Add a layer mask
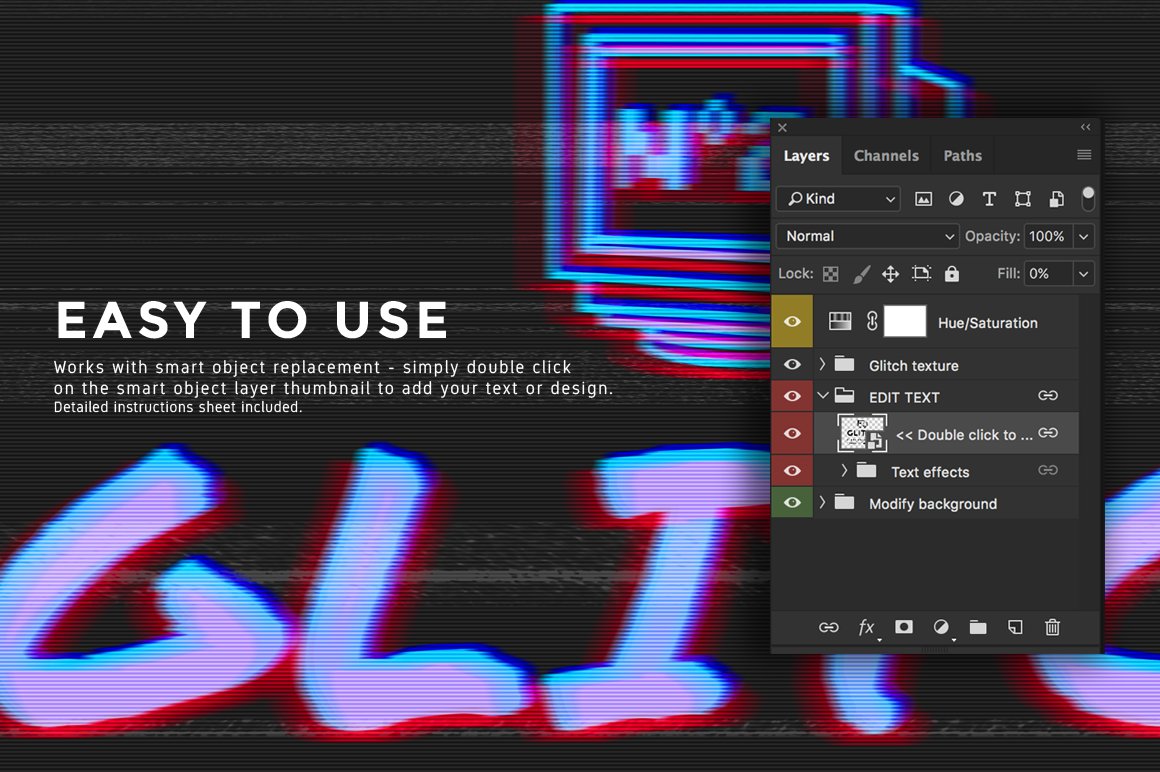 click(x=904, y=627)
